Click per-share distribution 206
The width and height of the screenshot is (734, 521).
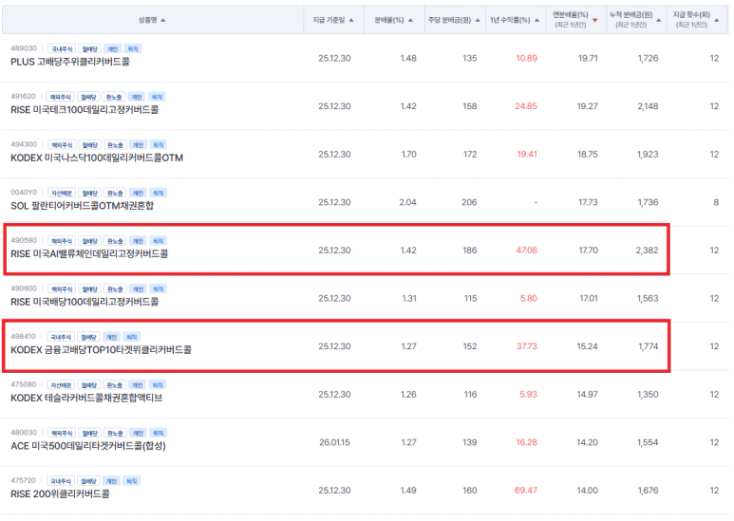(469, 202)
